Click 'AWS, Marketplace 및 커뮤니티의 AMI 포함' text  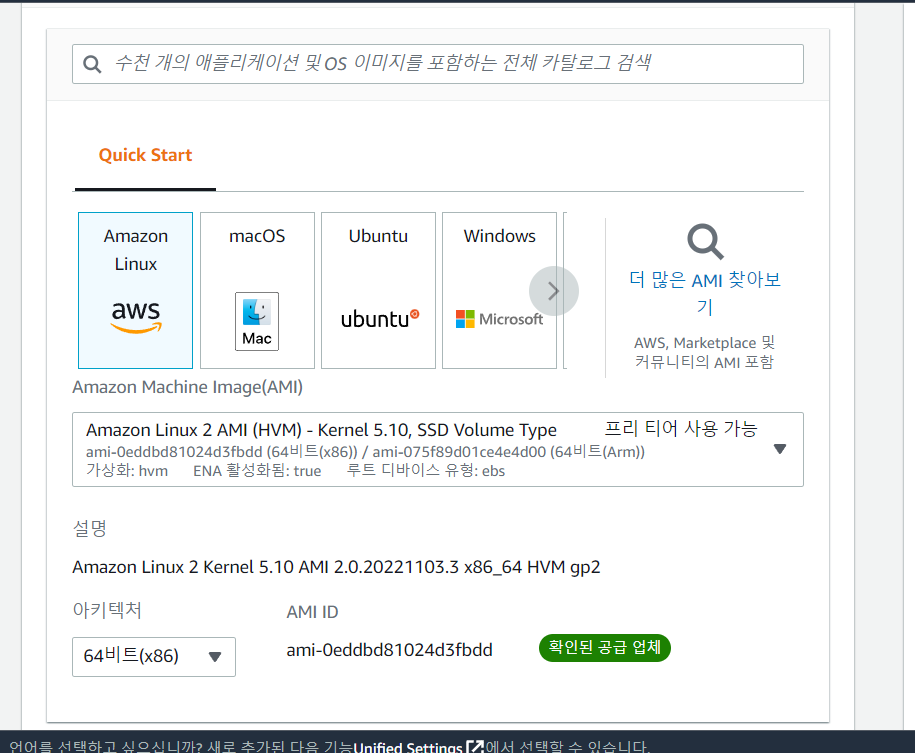pos(704,353)
